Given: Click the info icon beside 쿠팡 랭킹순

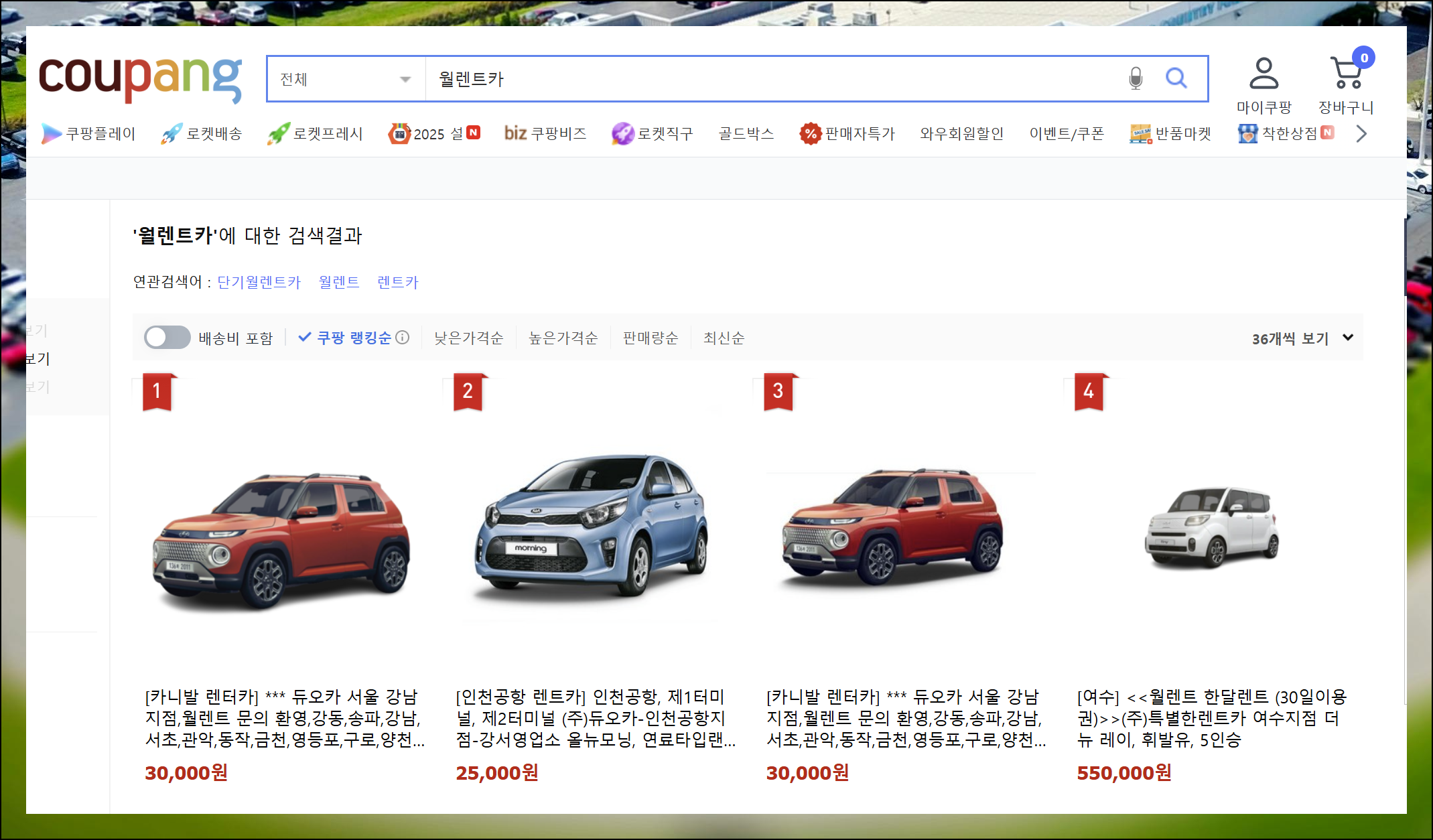Looking at the screenshot, I should 403,338.
